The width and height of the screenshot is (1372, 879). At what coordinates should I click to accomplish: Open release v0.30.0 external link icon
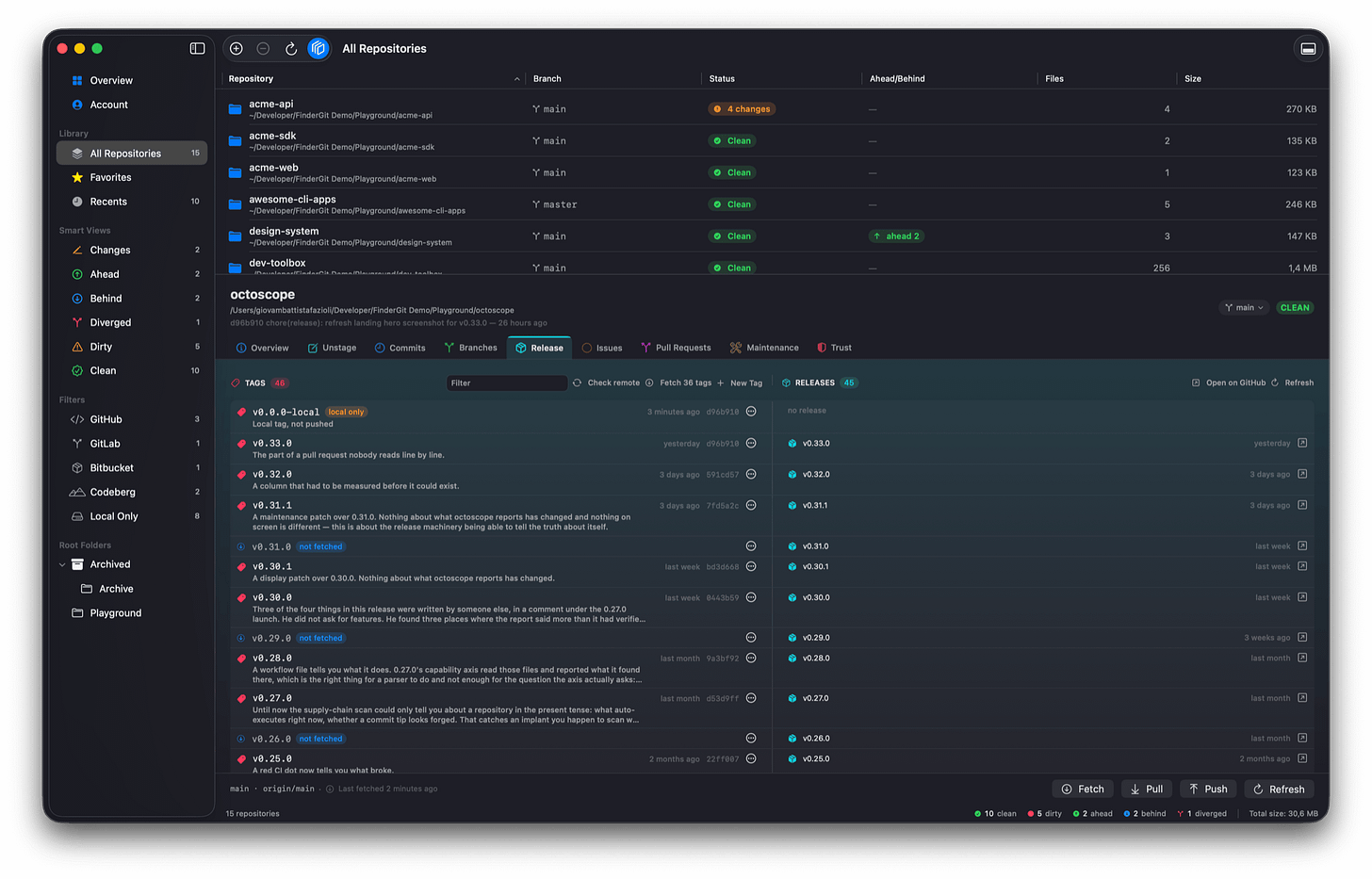pyautogui.click(x=1302, y=597)
